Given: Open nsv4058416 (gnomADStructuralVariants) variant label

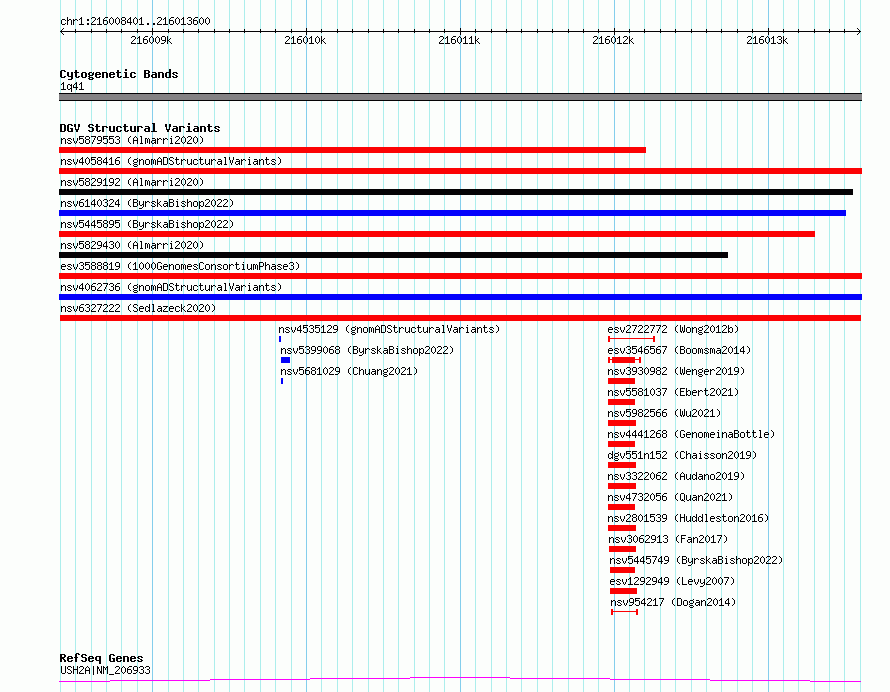Looking at the screenshot, I should click(x=171, y=161).
